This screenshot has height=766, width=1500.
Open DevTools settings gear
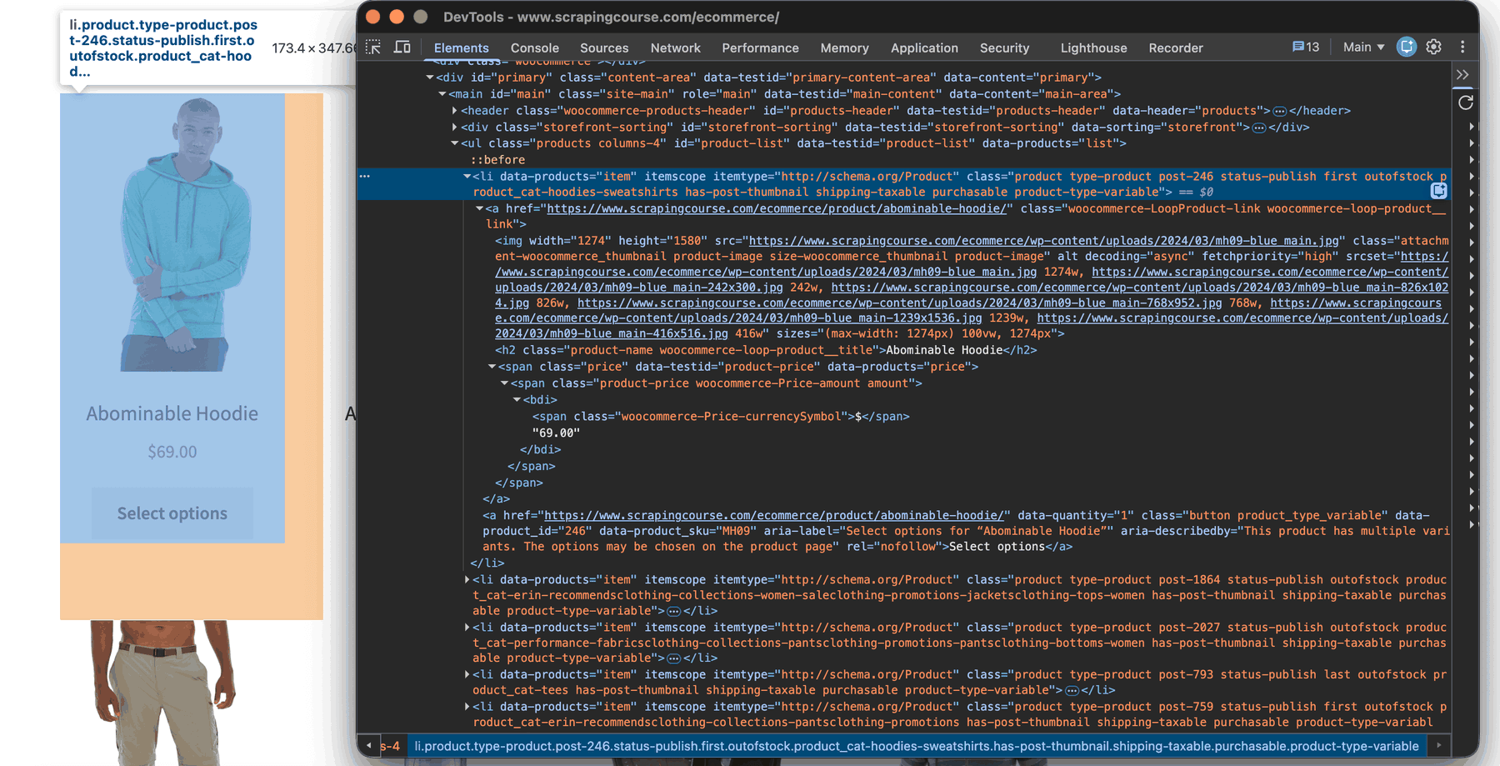coord(1434,47)
